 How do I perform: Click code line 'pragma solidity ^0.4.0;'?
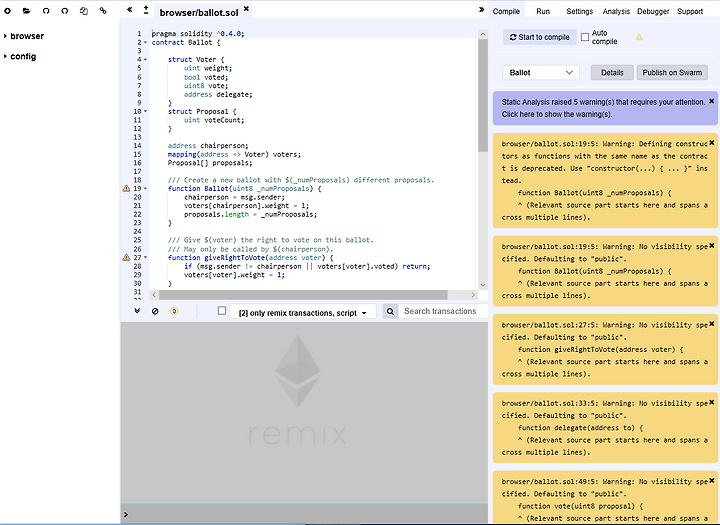198,34
